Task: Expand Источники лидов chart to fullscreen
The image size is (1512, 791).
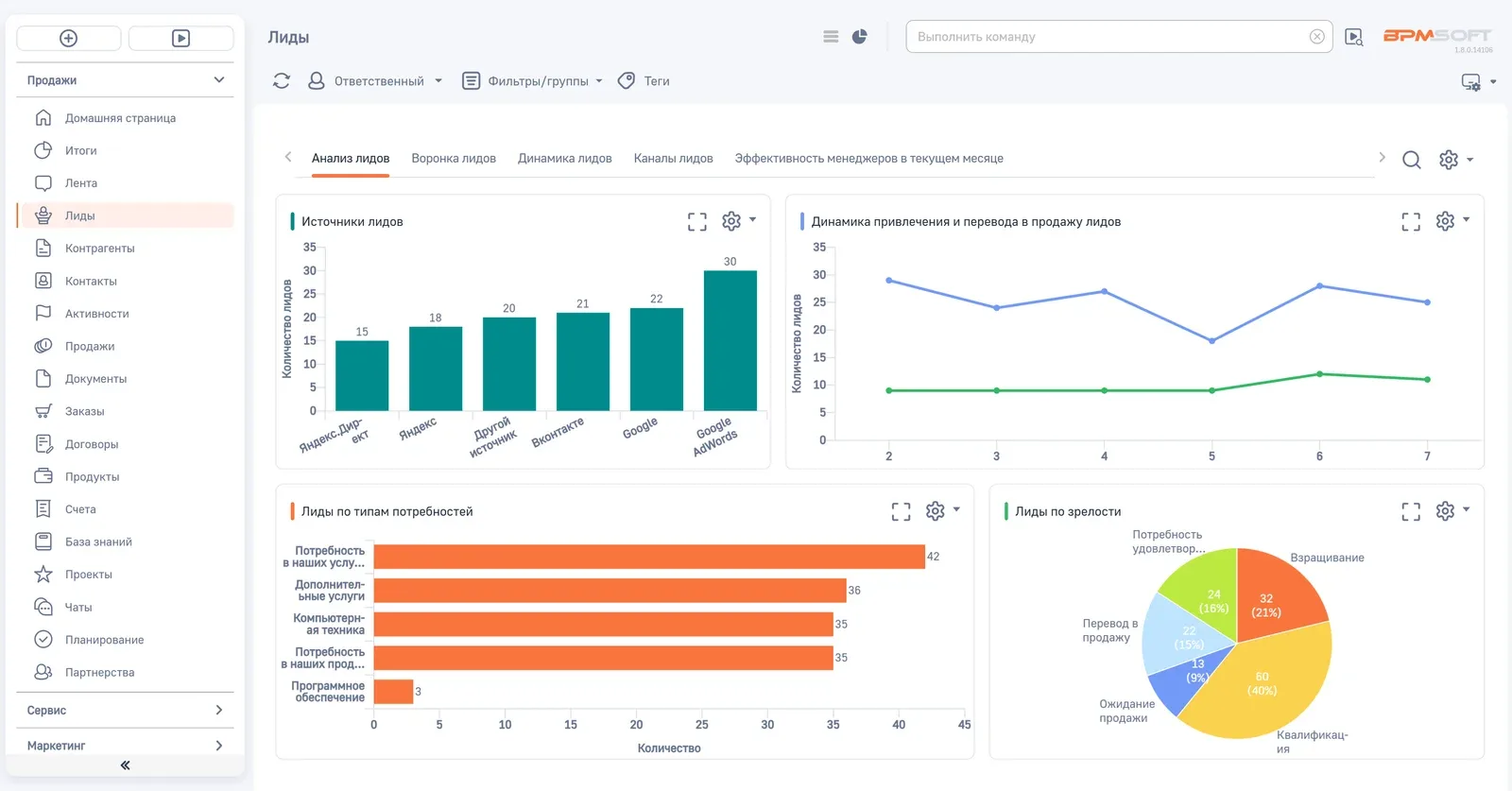Action: click(697, 222)
